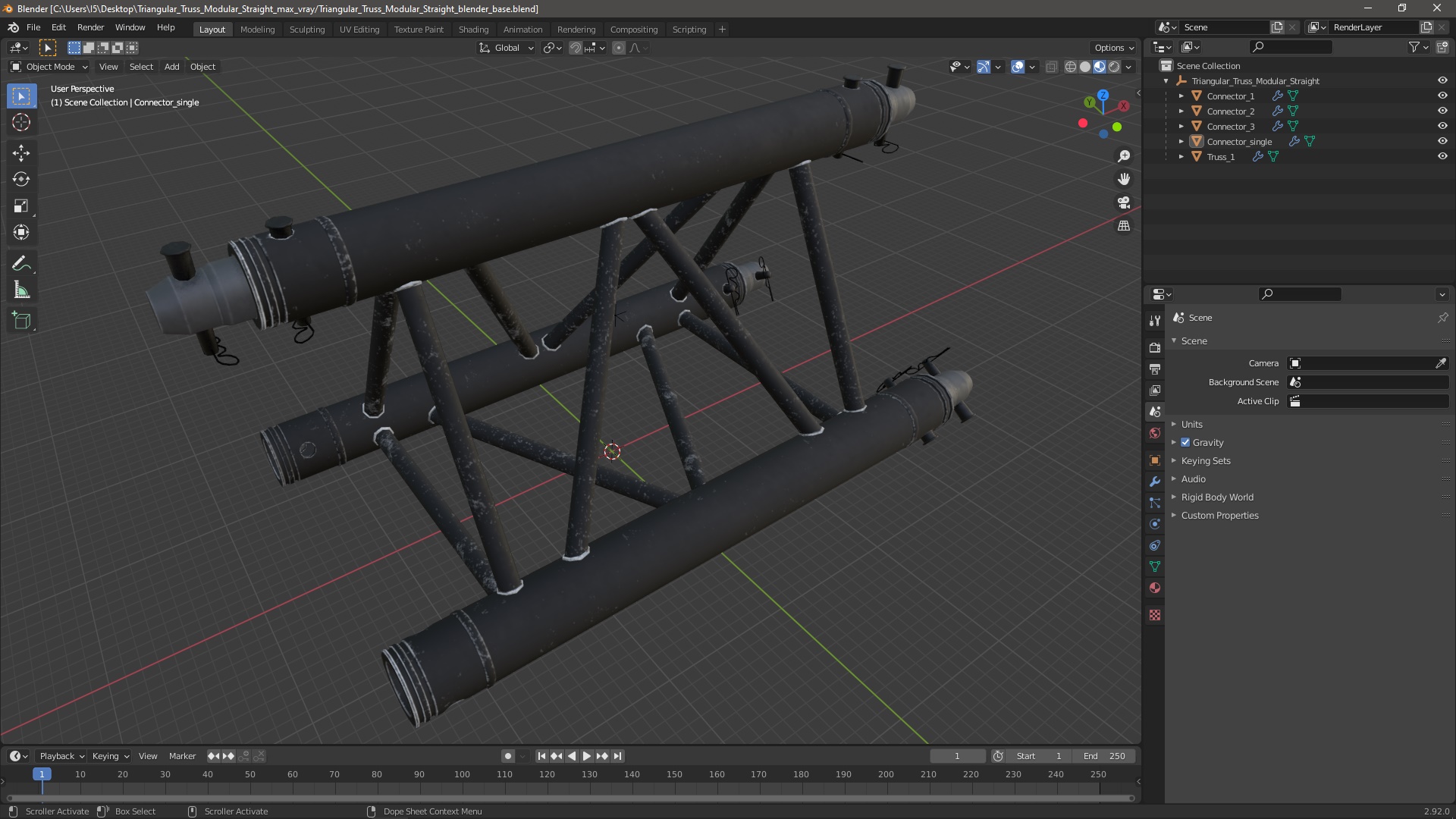Select the Scale tool
This screenshot has height=819, width=1456.
[21, 206]
